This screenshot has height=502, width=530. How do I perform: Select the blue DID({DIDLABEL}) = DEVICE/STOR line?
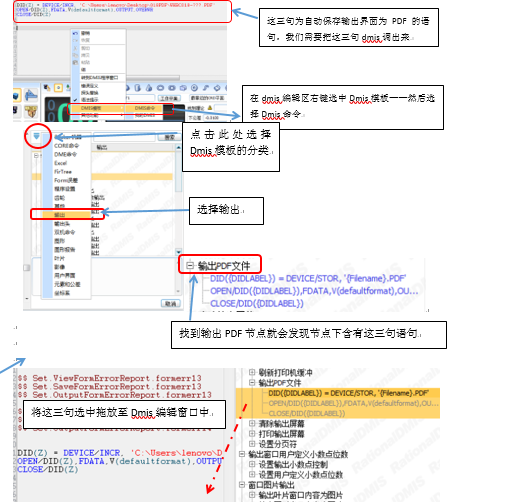[308, 279]
